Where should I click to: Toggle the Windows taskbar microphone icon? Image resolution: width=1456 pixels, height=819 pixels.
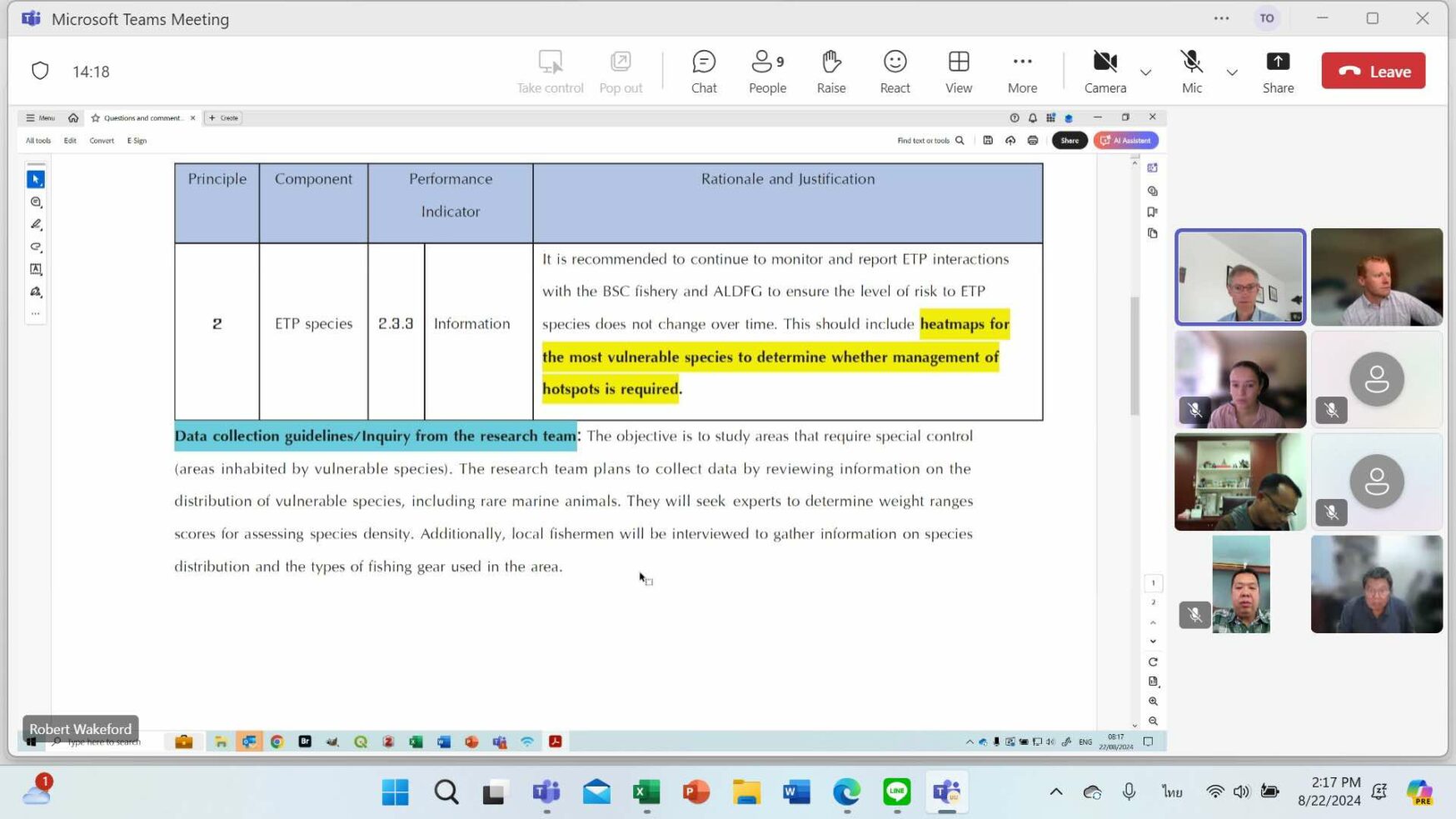click(1129, 792)
